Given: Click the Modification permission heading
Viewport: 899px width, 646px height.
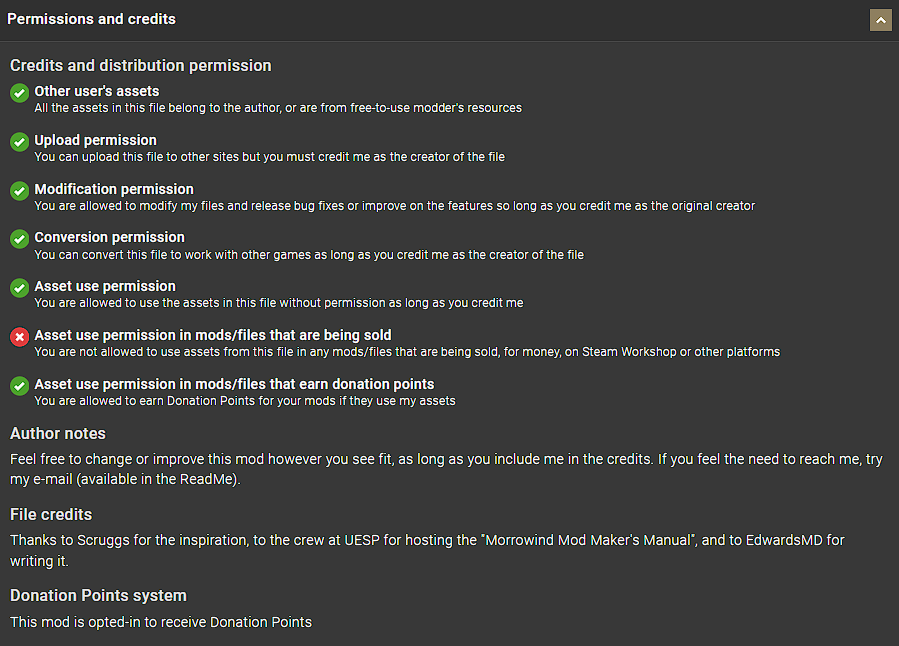Looking at the screenshot, I should click(114, 189).
